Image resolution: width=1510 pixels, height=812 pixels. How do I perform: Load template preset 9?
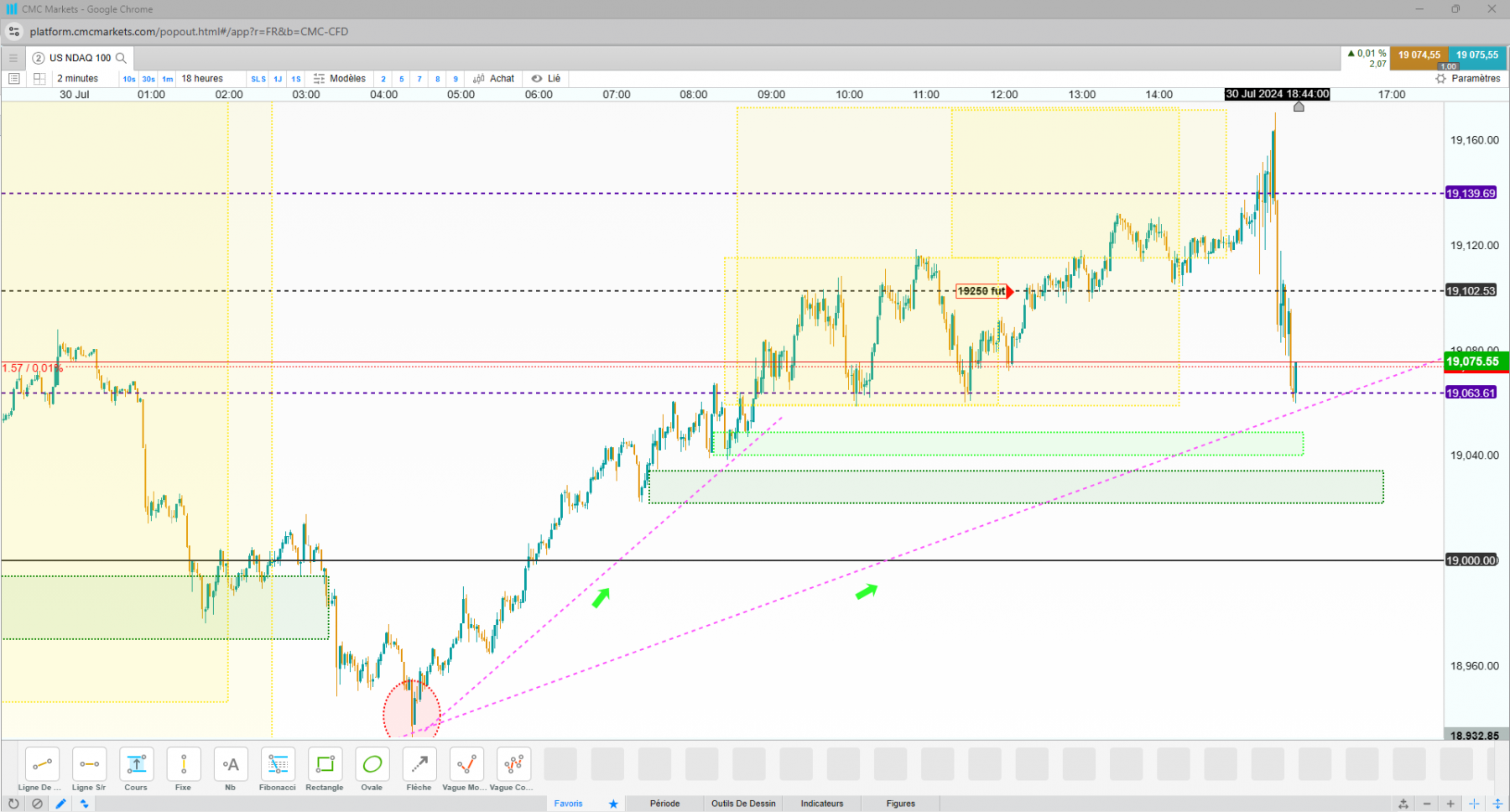[456, 79]
